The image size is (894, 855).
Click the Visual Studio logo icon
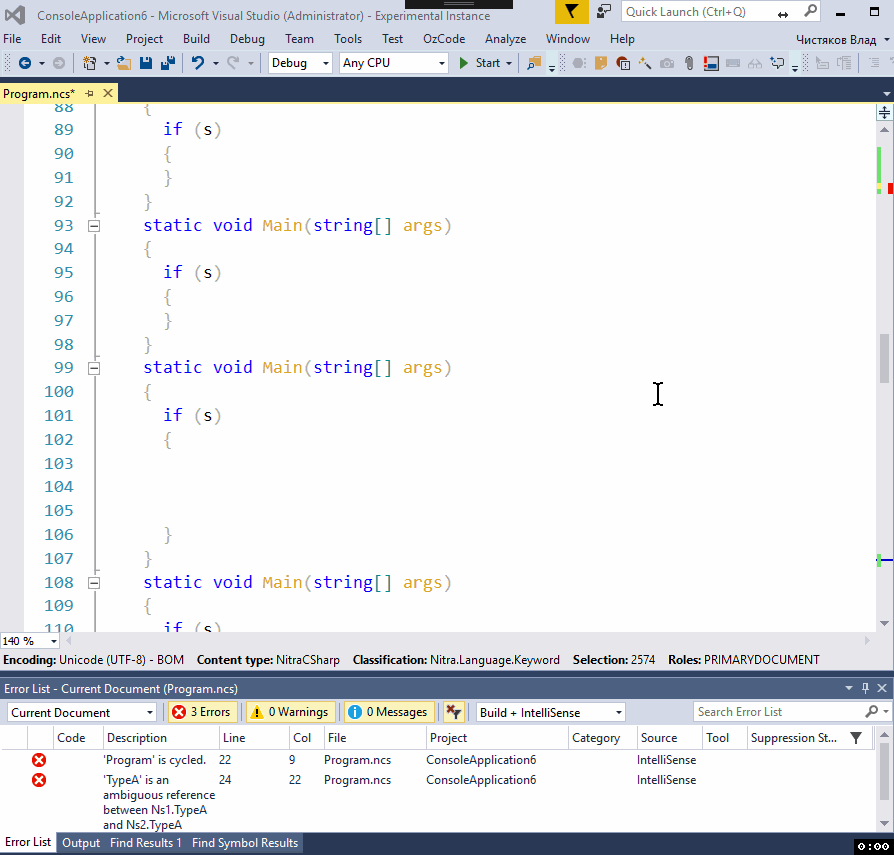15,15
